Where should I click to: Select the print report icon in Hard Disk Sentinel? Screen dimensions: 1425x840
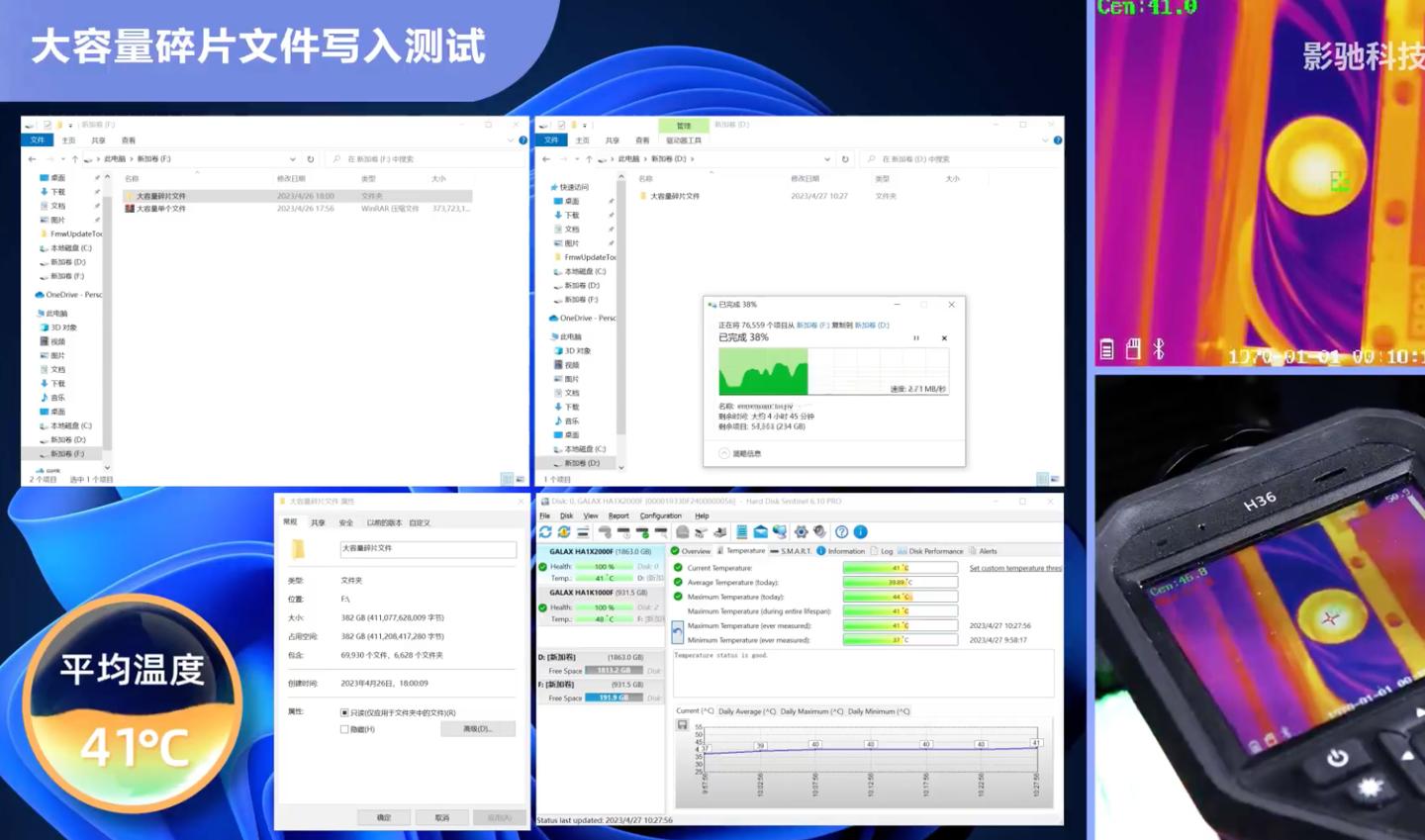pos(719,532)
